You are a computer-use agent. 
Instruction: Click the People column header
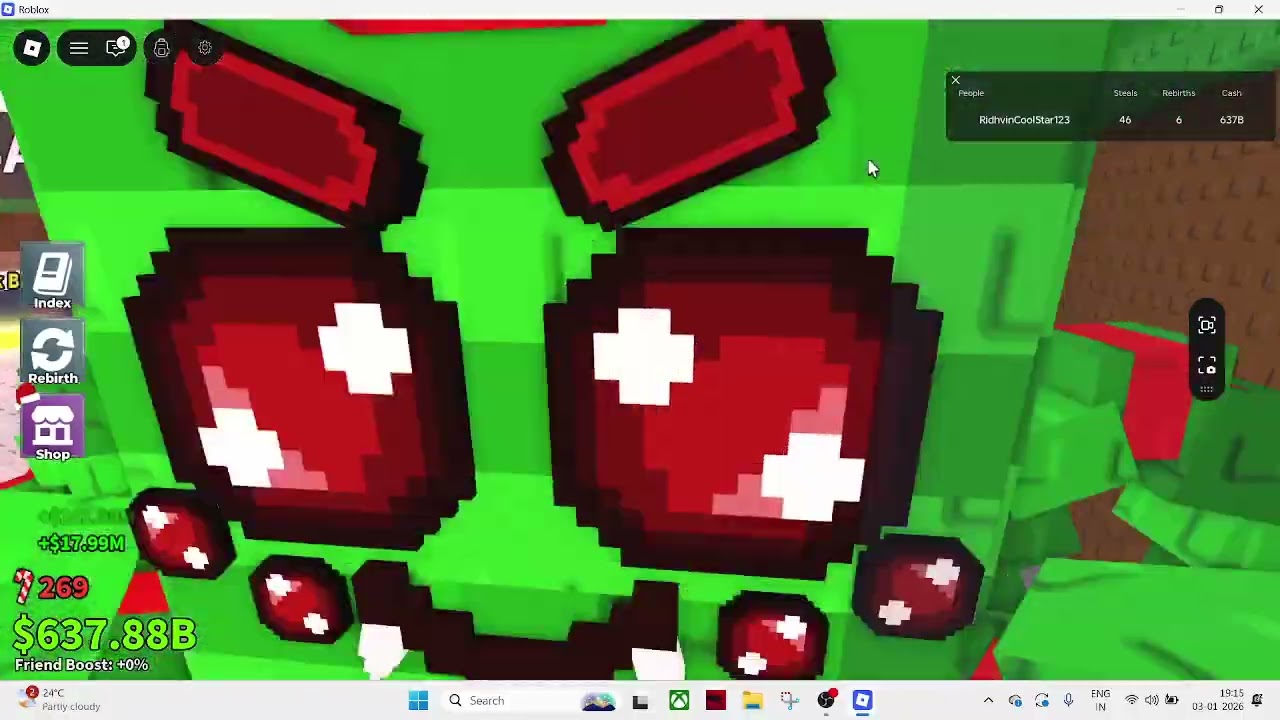971,93
